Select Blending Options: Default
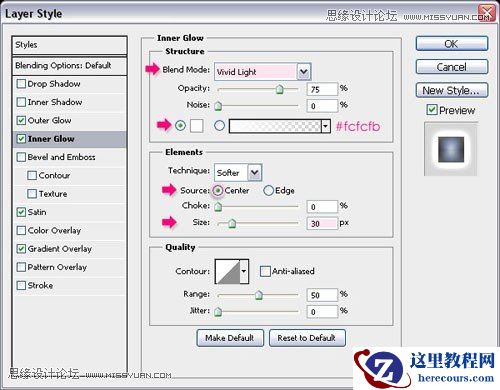500x390 pixels. click(69, 66)
